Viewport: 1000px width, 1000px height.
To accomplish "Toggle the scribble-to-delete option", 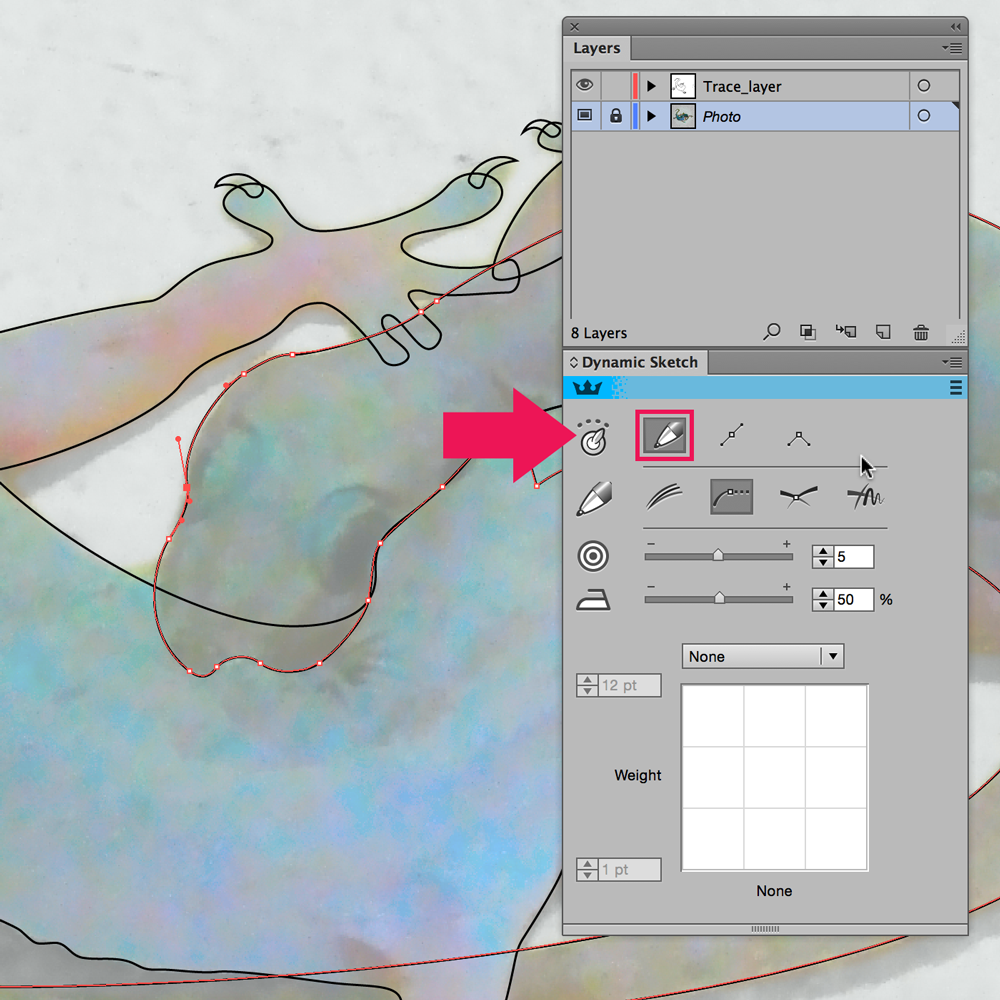I will pyautogui.click(x=865, y=497).
